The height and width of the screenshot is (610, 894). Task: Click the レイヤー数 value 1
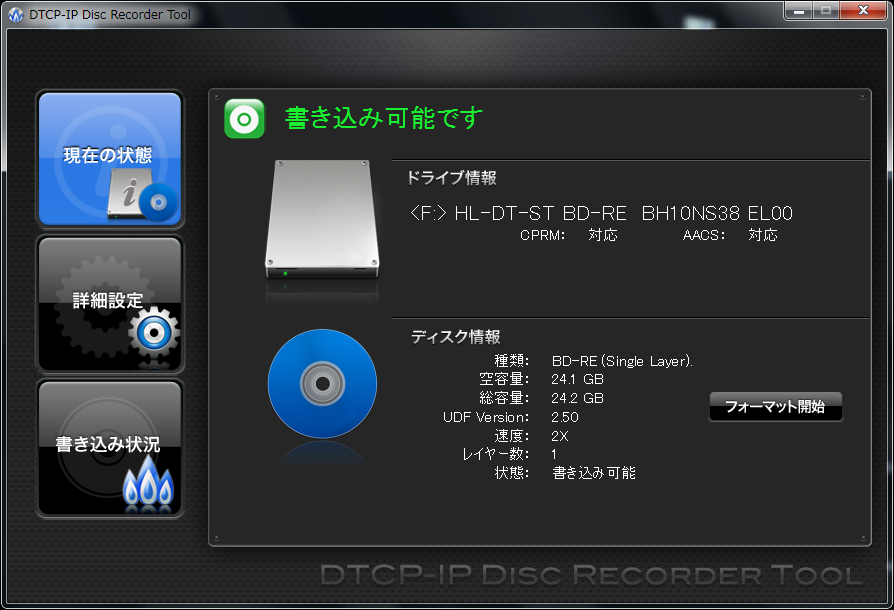click(554, 454)
